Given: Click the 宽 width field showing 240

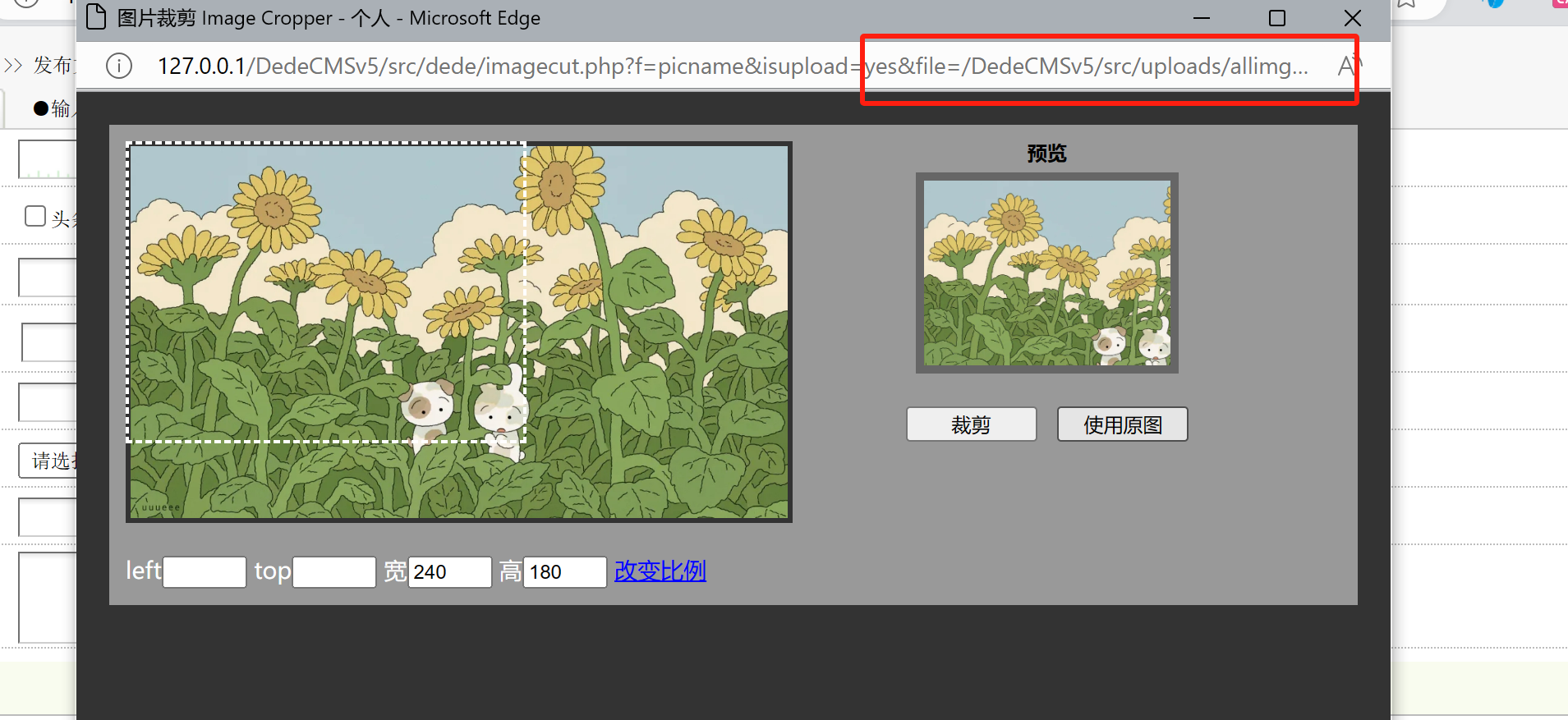Looking at the screenshot, I should point(449,572).
